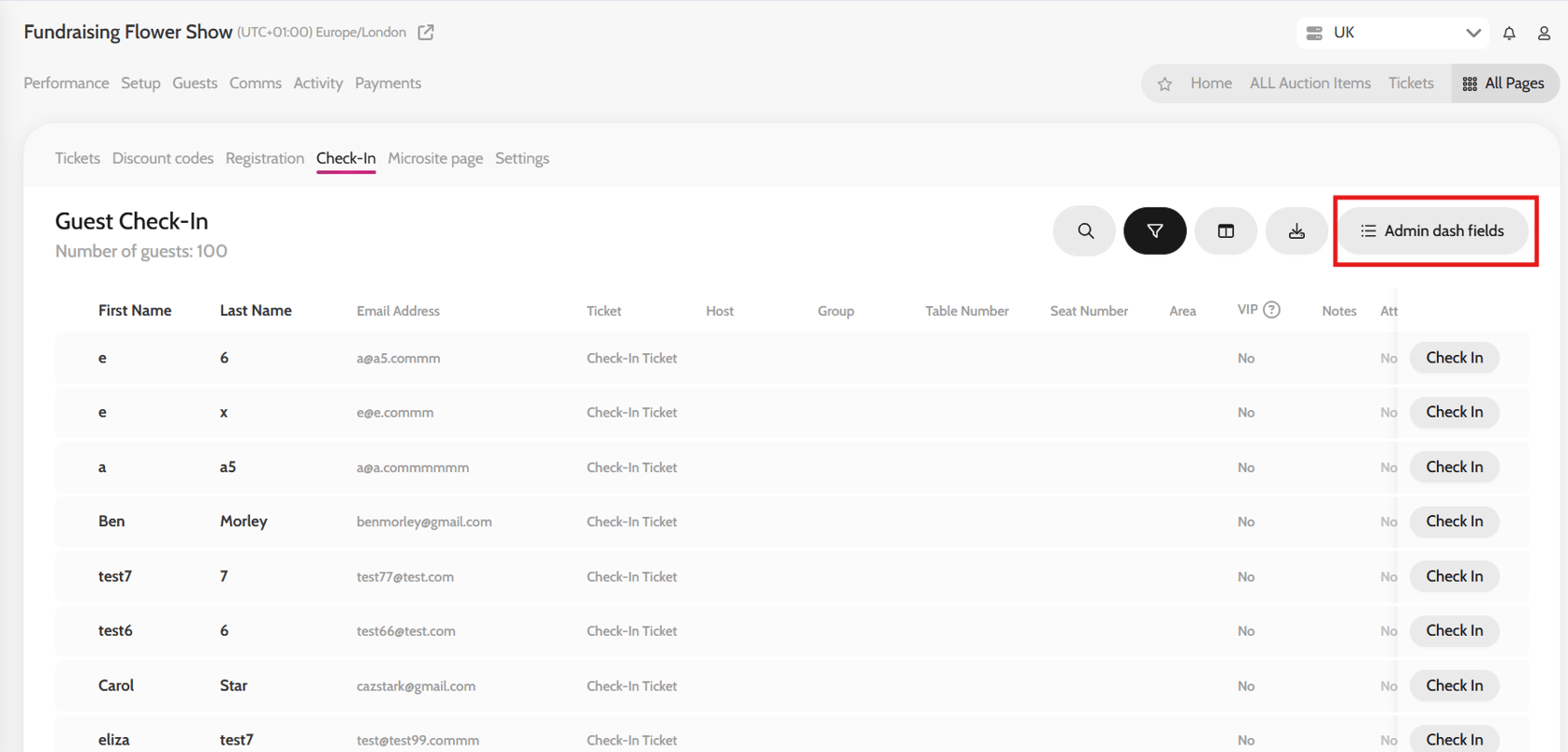Open the user account icon
1568x752 pixels.
[x=1544, y=33]
